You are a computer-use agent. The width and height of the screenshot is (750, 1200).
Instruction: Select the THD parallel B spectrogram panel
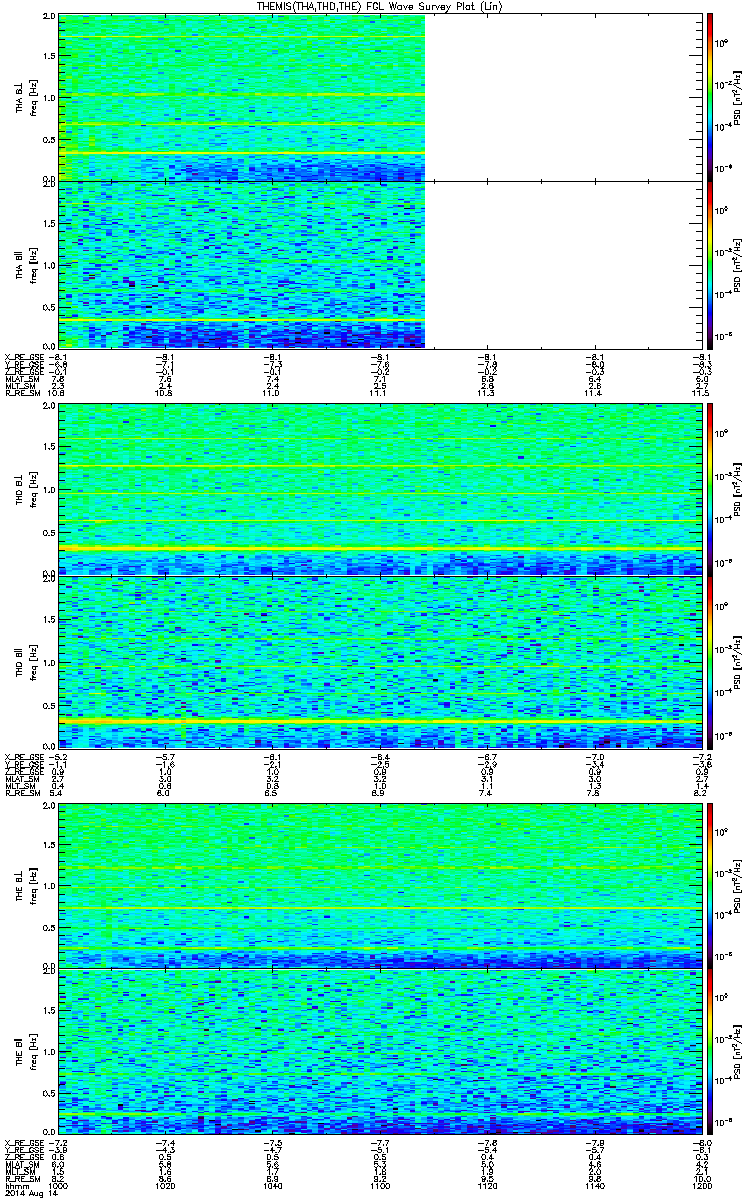(379, 661)
